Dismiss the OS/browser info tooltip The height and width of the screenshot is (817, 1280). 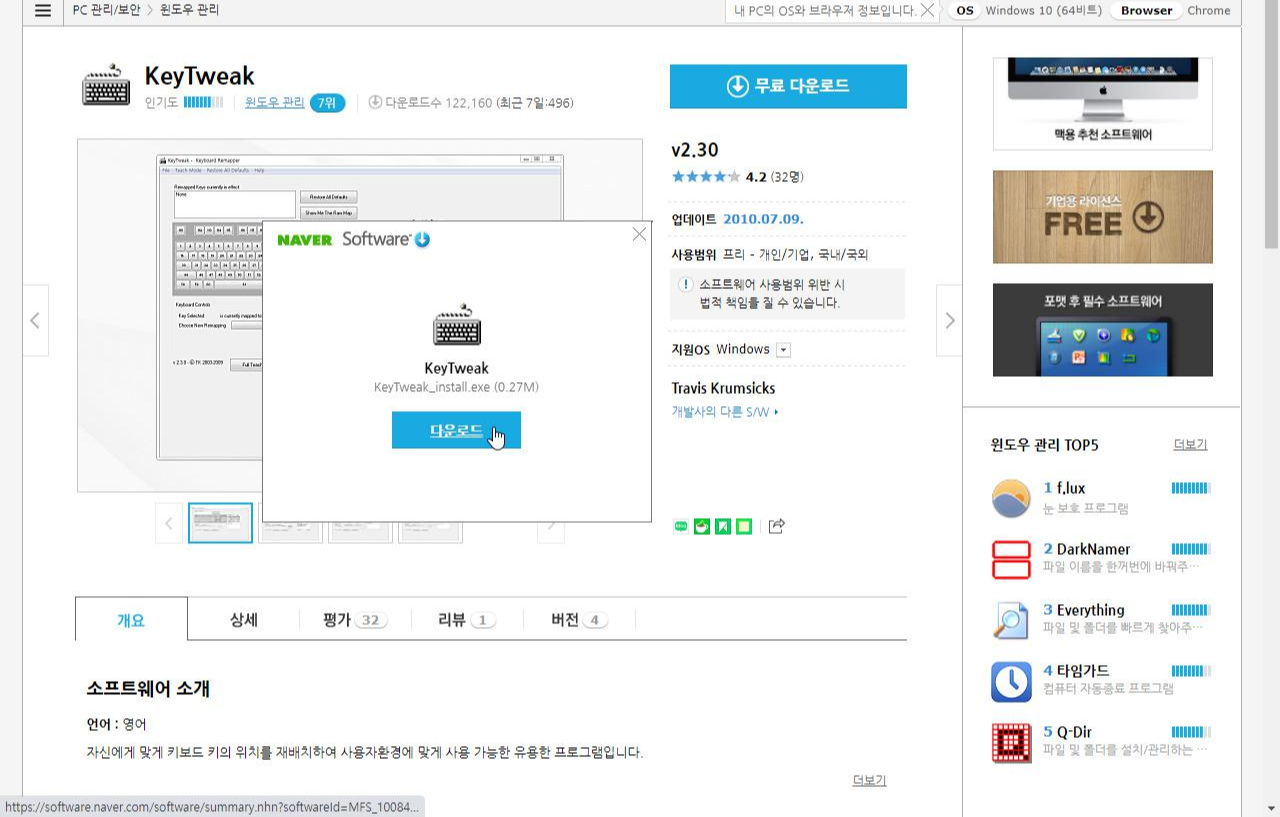point(927,10)
